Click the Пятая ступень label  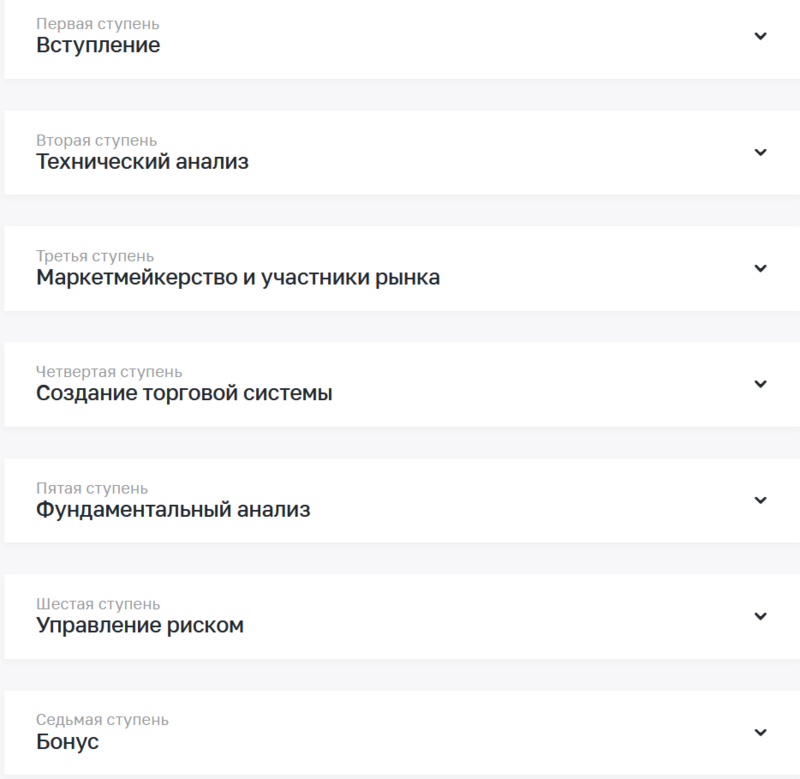92,488
